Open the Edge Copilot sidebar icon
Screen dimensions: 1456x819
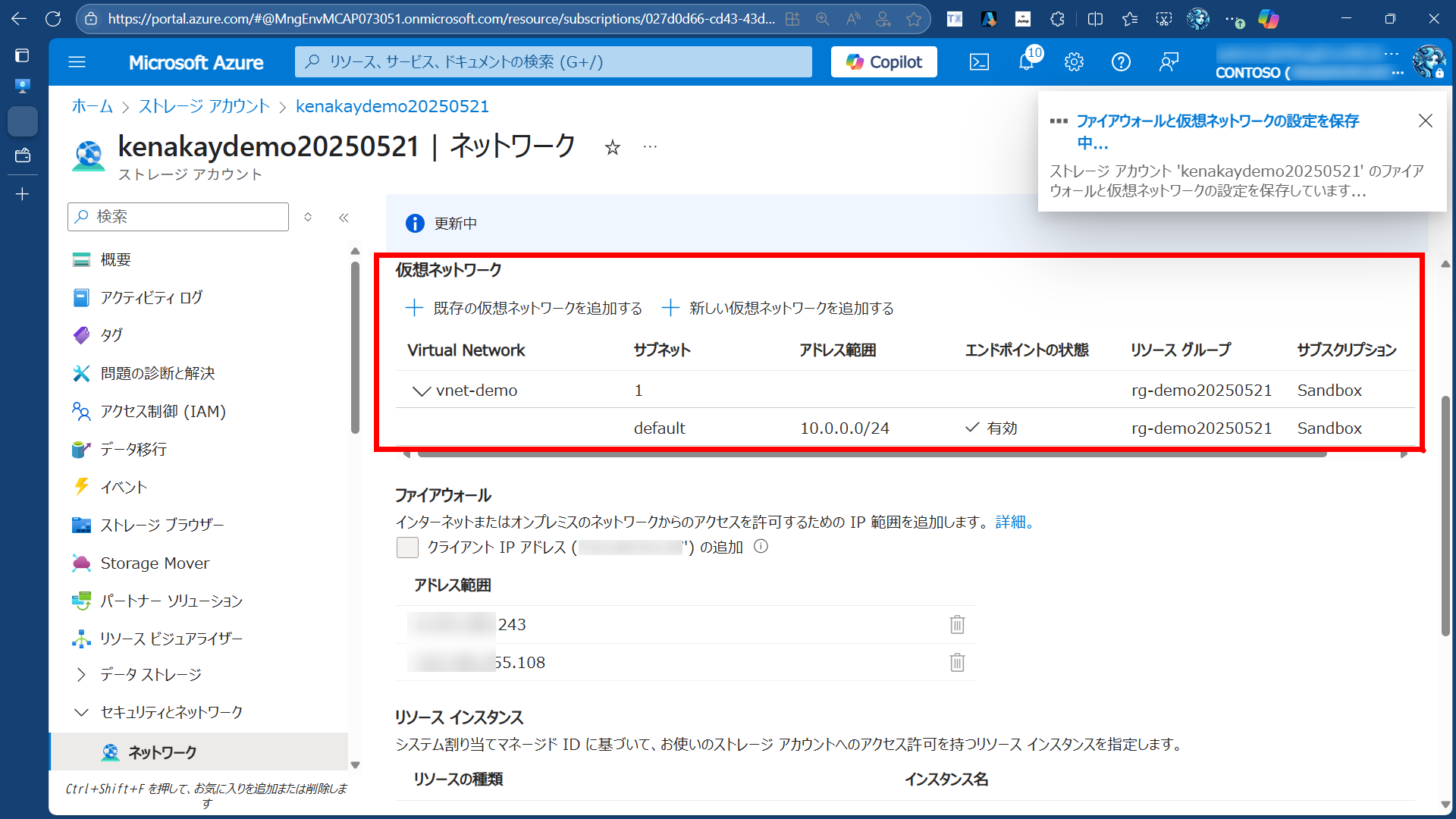click(1268, 19)
